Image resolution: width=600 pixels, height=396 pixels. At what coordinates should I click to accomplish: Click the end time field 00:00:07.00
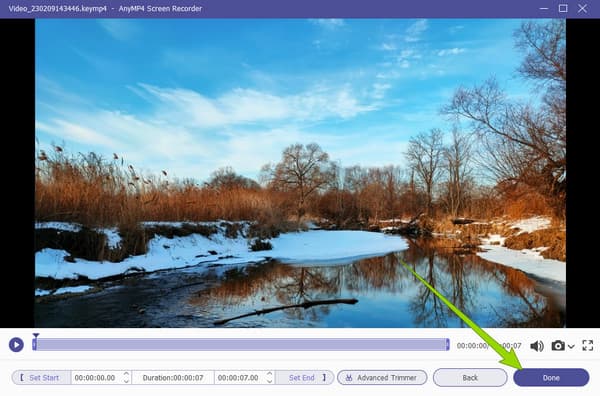238,378
